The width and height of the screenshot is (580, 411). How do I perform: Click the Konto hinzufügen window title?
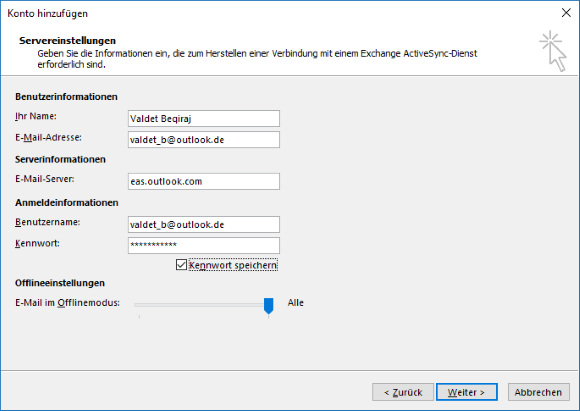(x=47, y=13)
